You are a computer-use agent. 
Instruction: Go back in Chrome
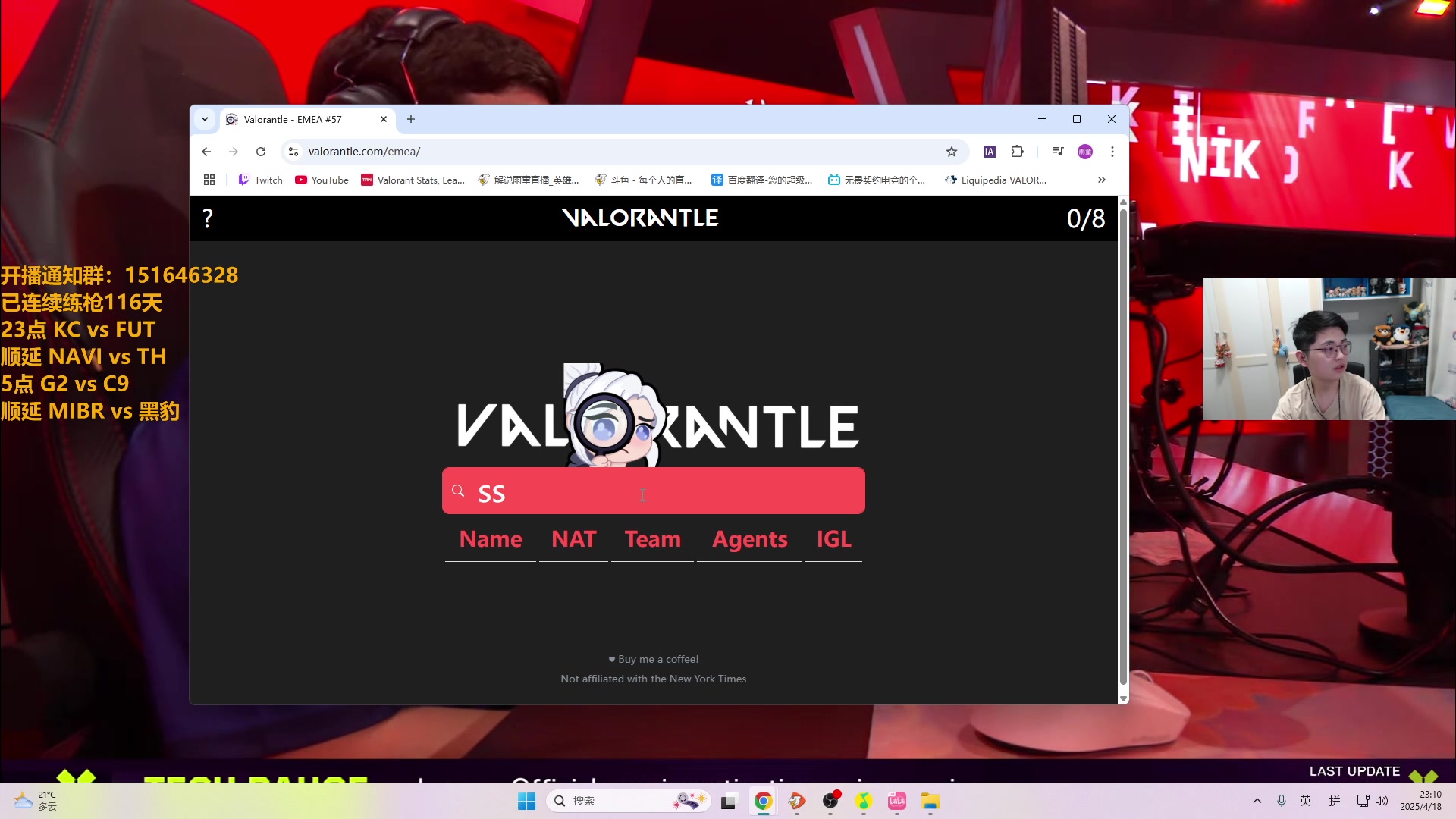coord(206,152)
